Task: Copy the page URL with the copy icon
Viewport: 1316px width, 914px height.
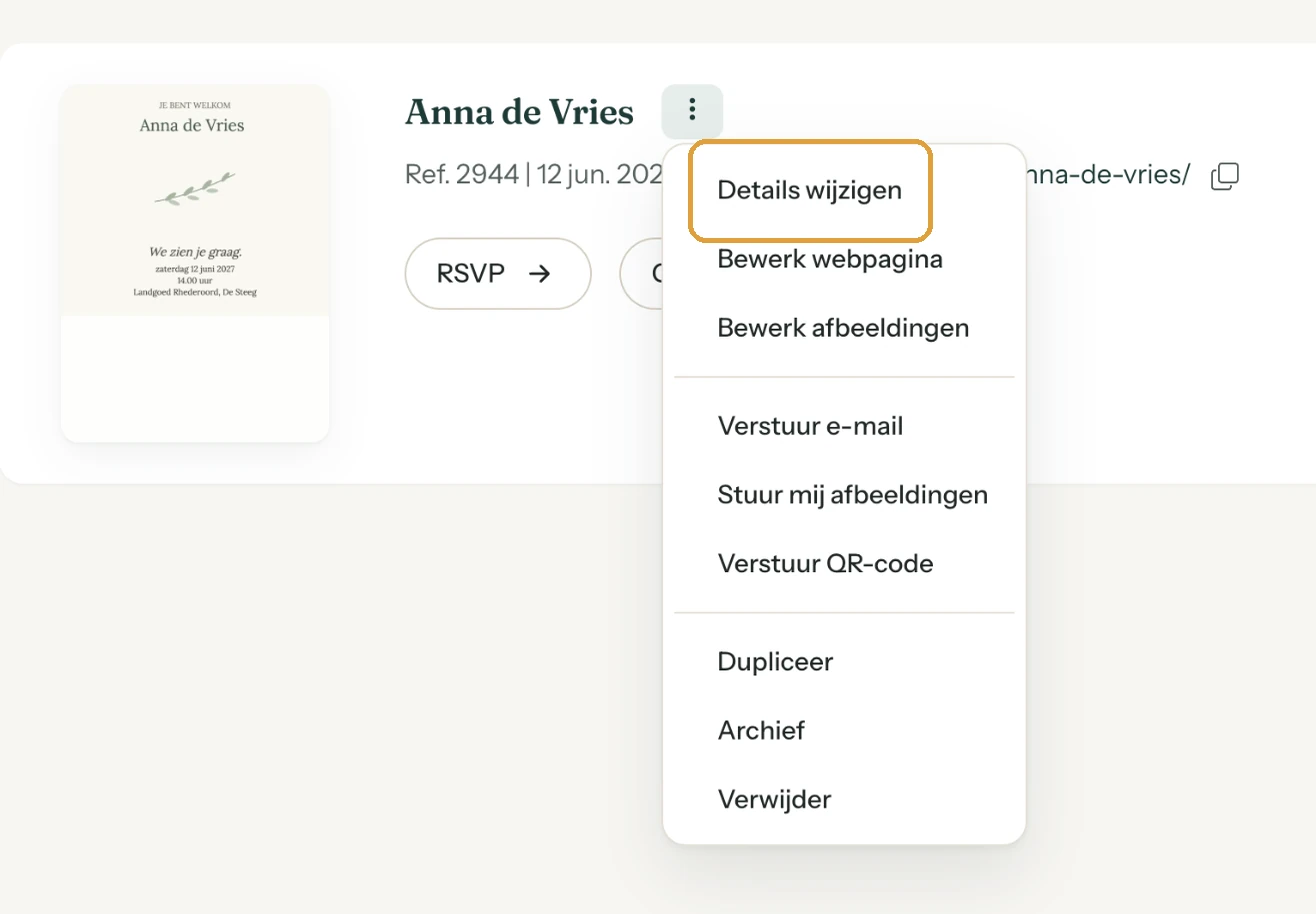Action: [1225, 176]
